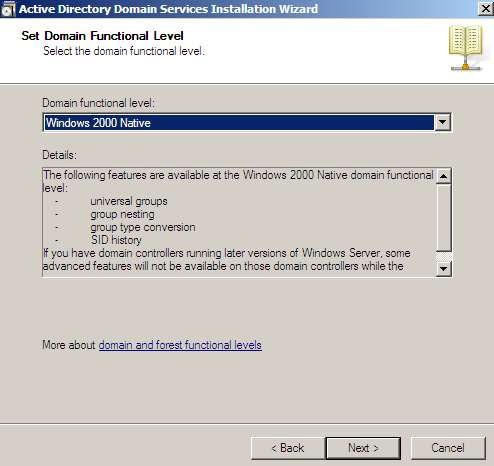Select the Windows 2000 Native combo box field
The image size is (494, 466).
pos(247,122)
